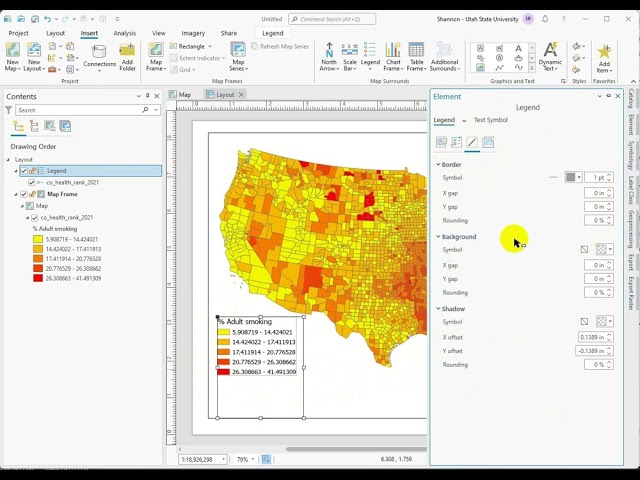This screenshot has width=640, height=480.
Task: Click the Undo arrow
Action: [x=47, y=19]
